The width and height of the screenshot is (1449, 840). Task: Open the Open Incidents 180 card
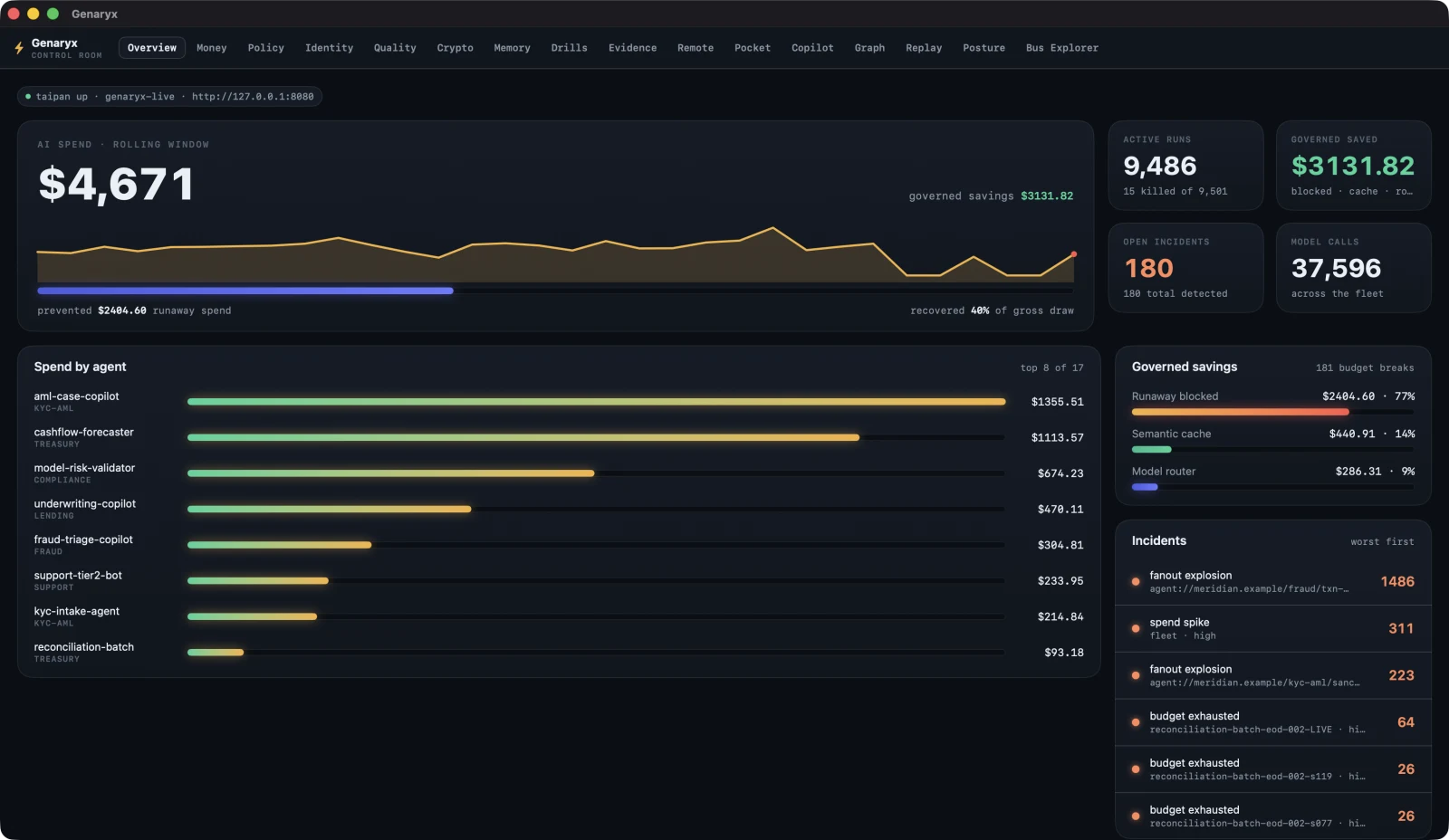pos(1186,268)
